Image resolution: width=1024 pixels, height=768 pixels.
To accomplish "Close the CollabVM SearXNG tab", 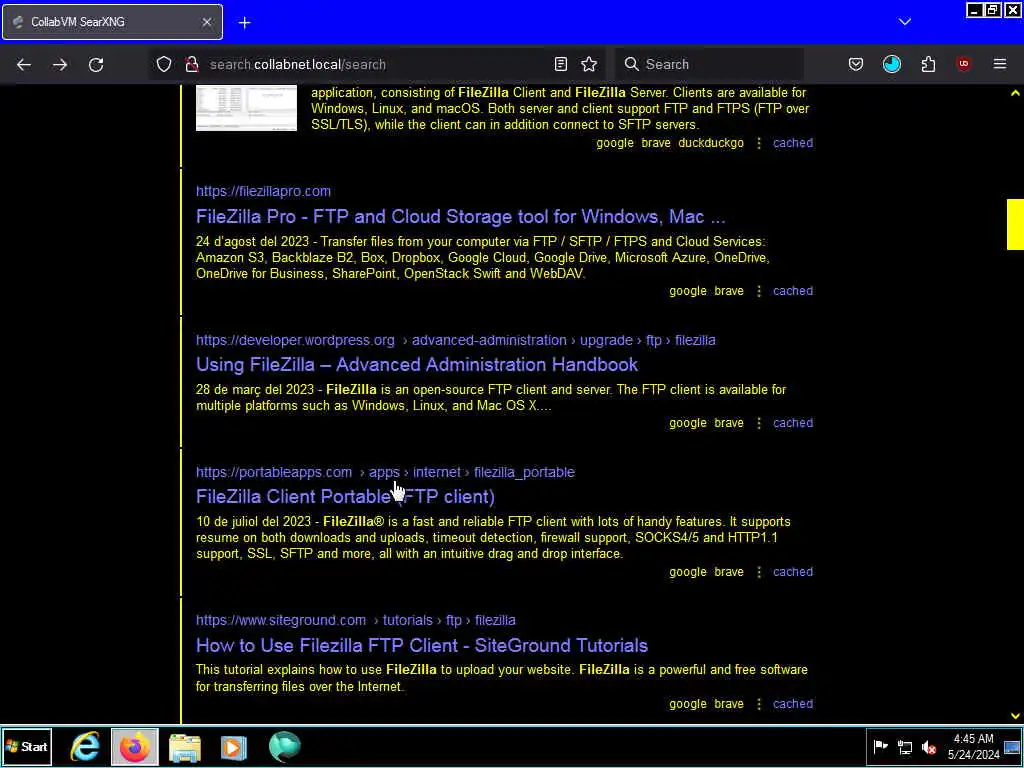I will (x=206, y=22).
